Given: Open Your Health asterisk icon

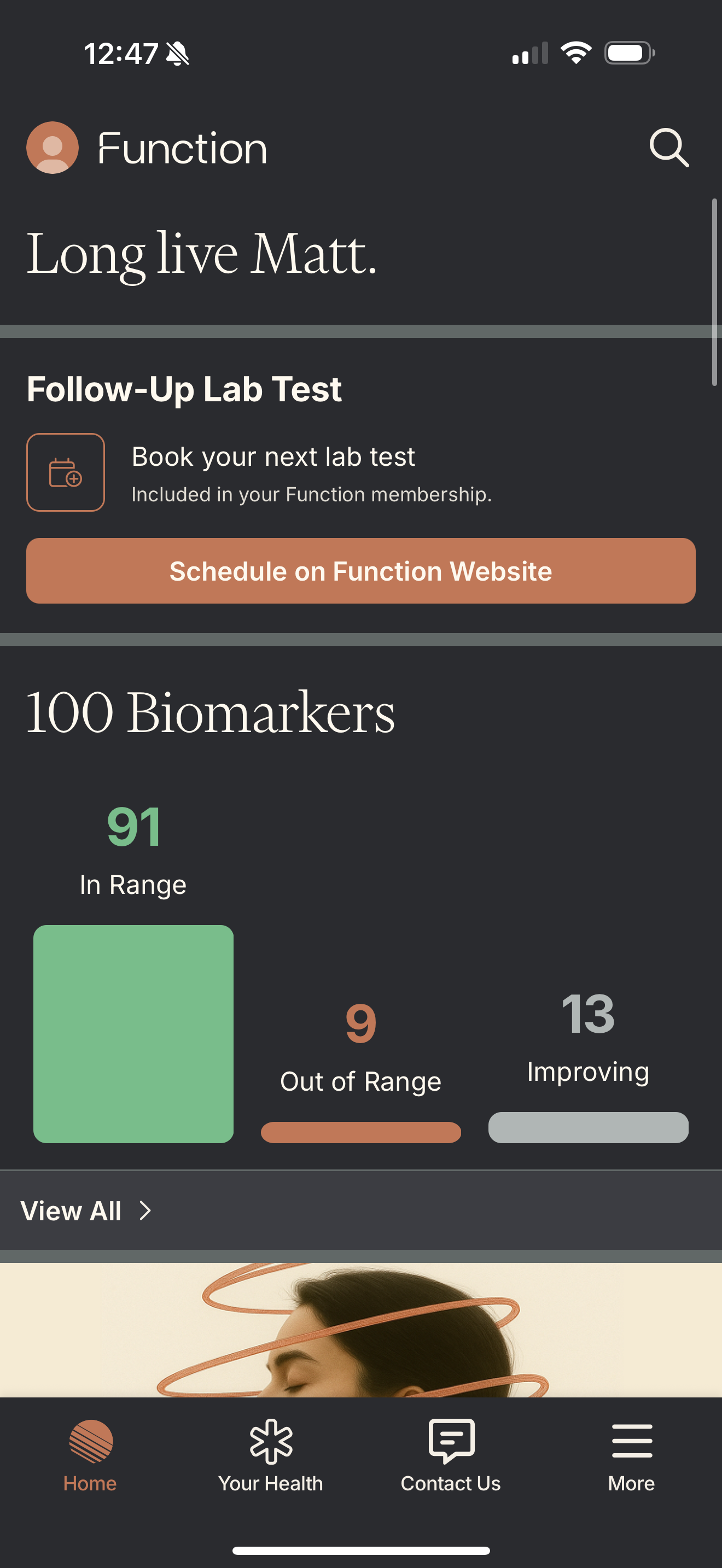Looking at the screenshot, I should (271, 1441).
